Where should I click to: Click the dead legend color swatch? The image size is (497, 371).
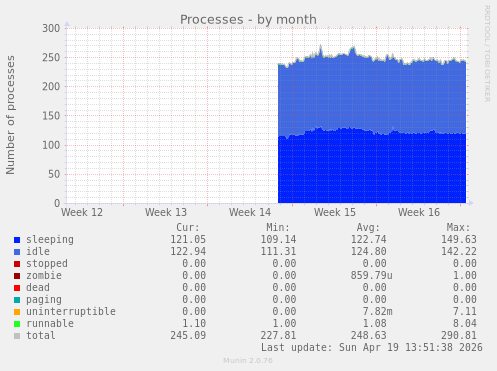(x=17, y=288)
